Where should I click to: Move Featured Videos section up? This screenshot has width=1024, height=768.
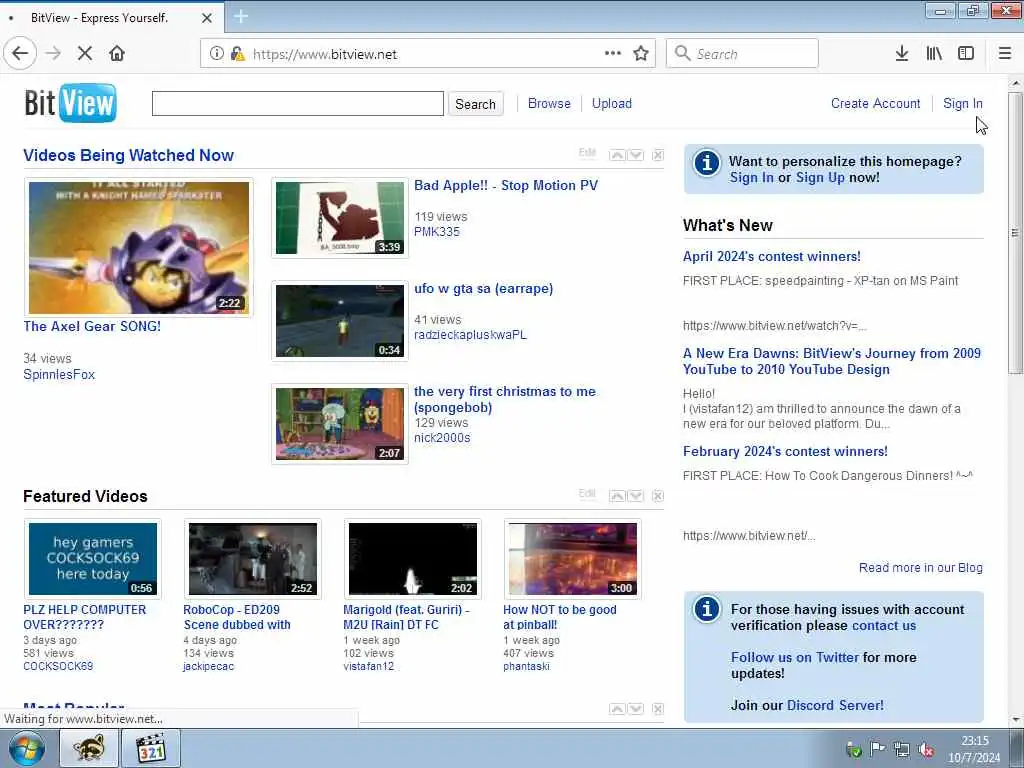tap(617, 496)
